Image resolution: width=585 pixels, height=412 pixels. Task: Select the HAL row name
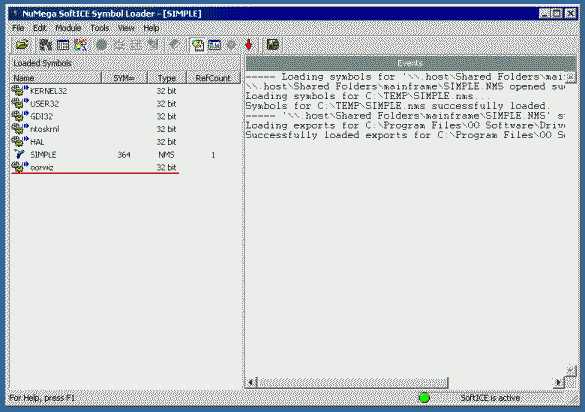(x=37, y=142)
